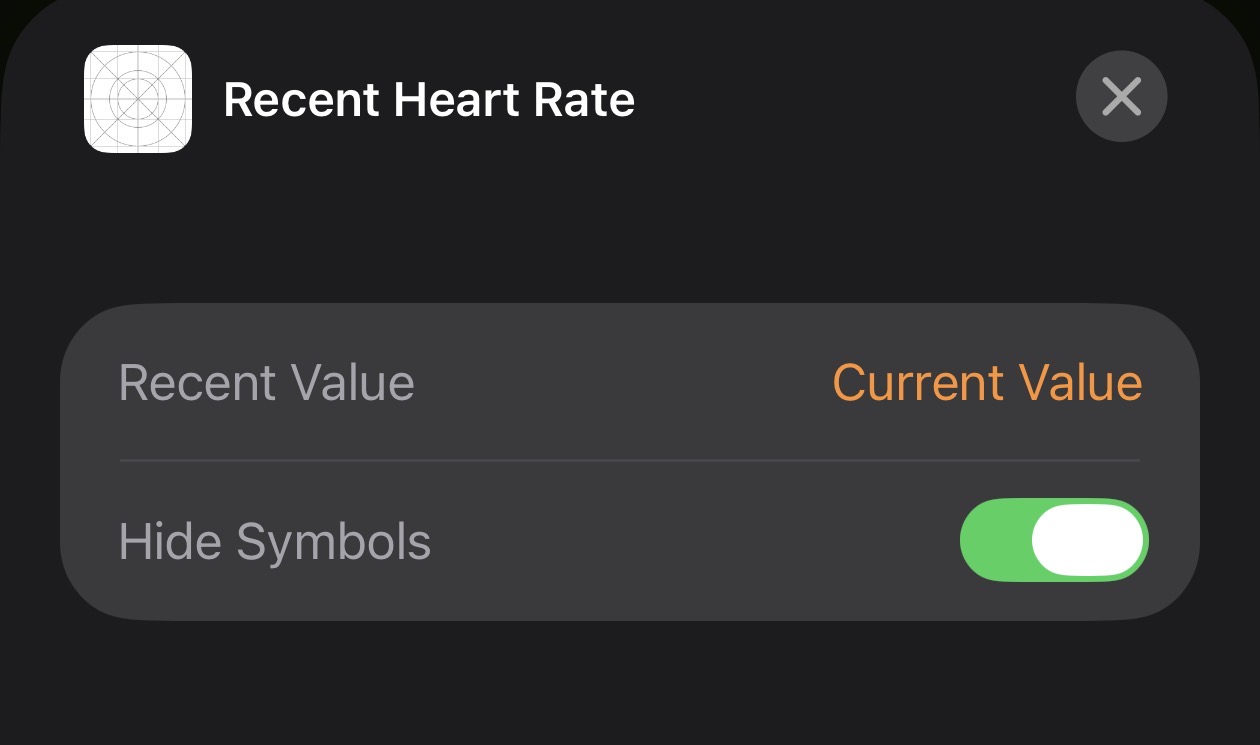
Task: Tap the X icon in header
Action: click(x=1121, y=97)
